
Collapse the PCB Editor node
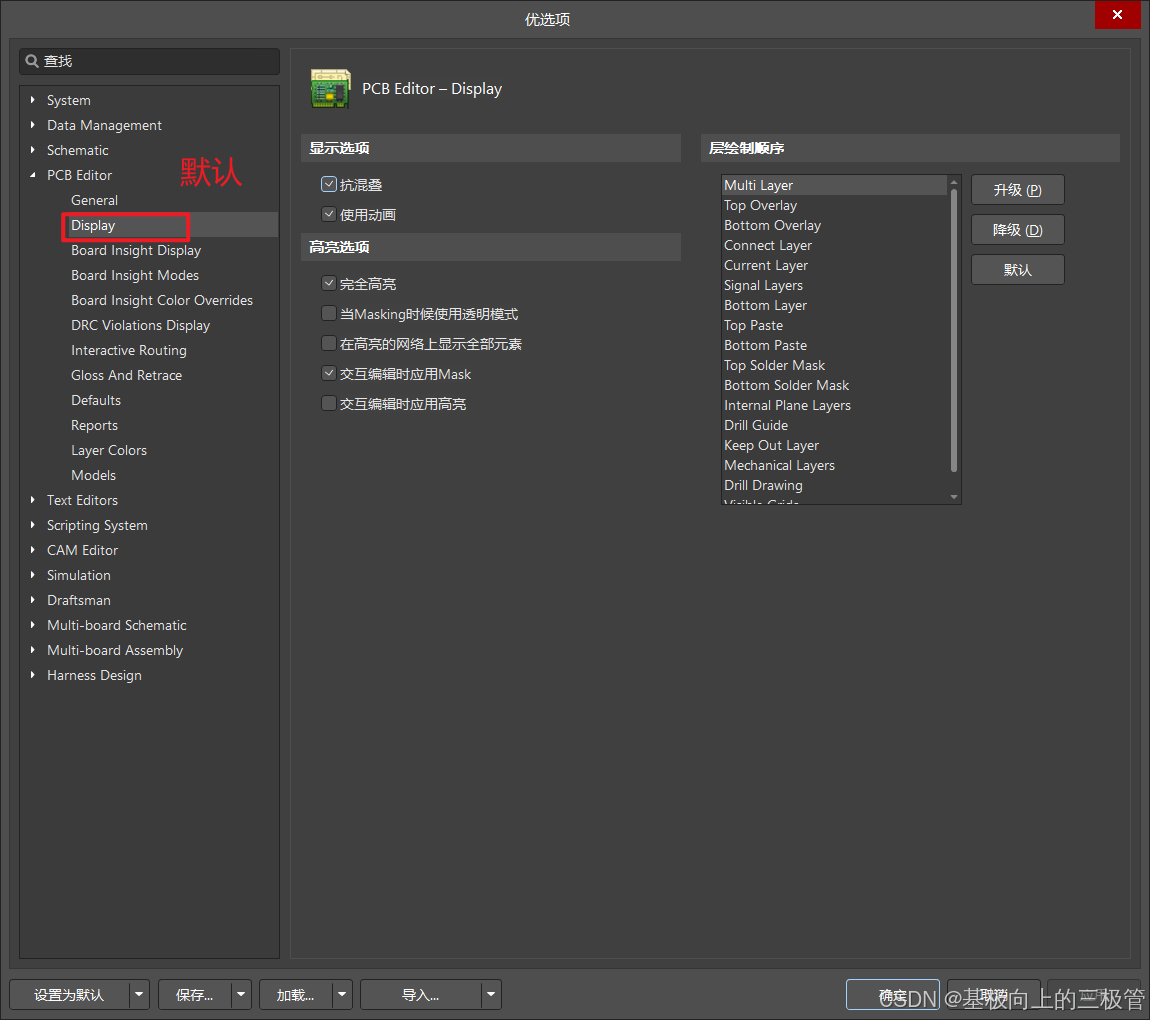point(32,175)
